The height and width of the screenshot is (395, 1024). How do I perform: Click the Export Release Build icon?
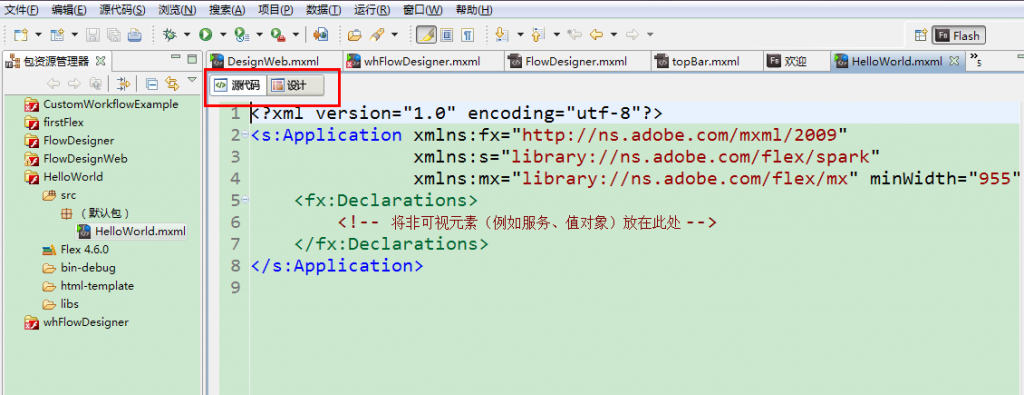point(320,35)
